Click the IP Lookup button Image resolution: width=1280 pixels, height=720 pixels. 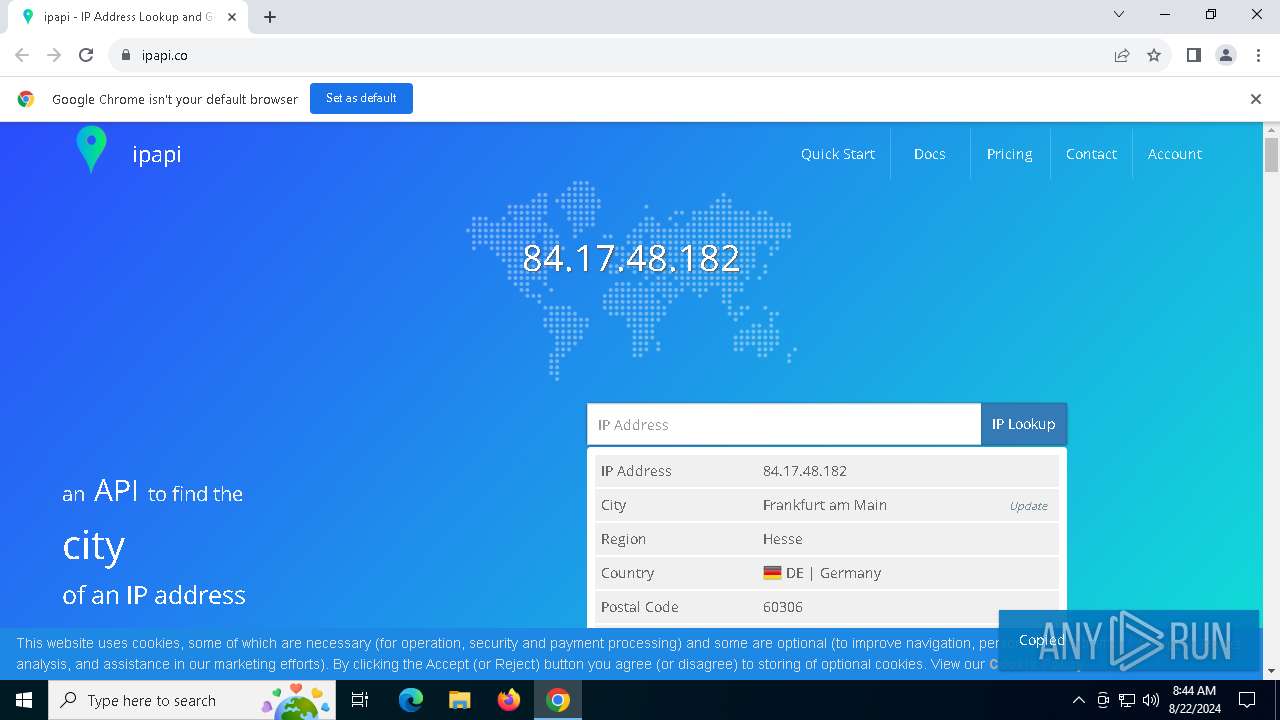[x=1023, y=424]
